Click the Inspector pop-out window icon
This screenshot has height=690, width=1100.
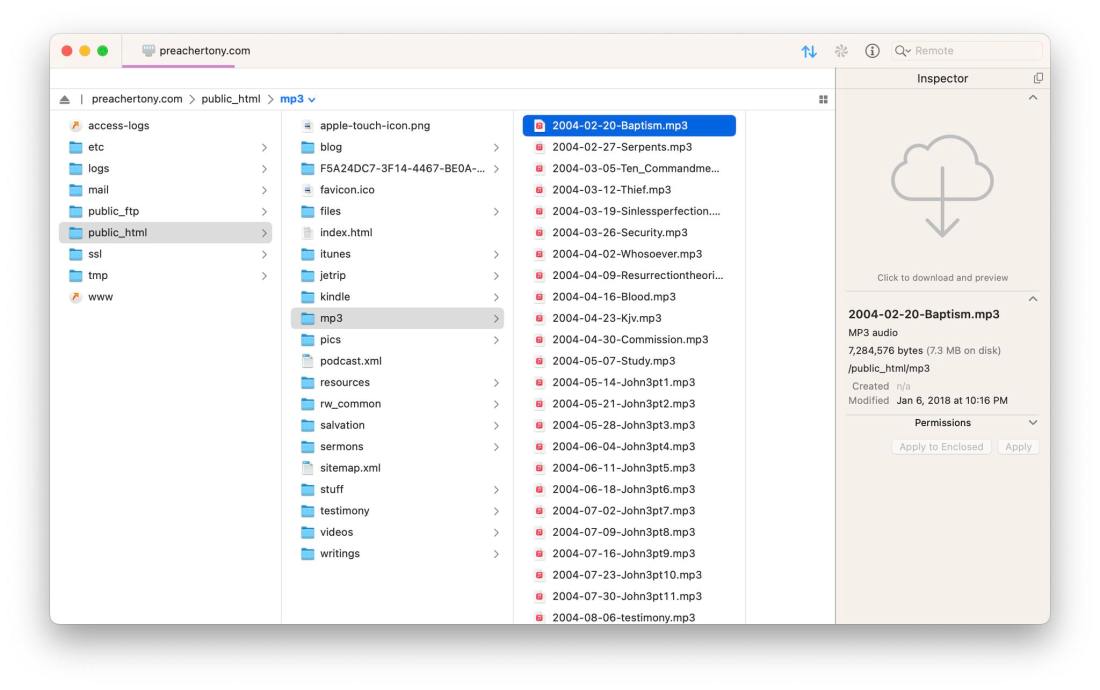point(1038,78)
